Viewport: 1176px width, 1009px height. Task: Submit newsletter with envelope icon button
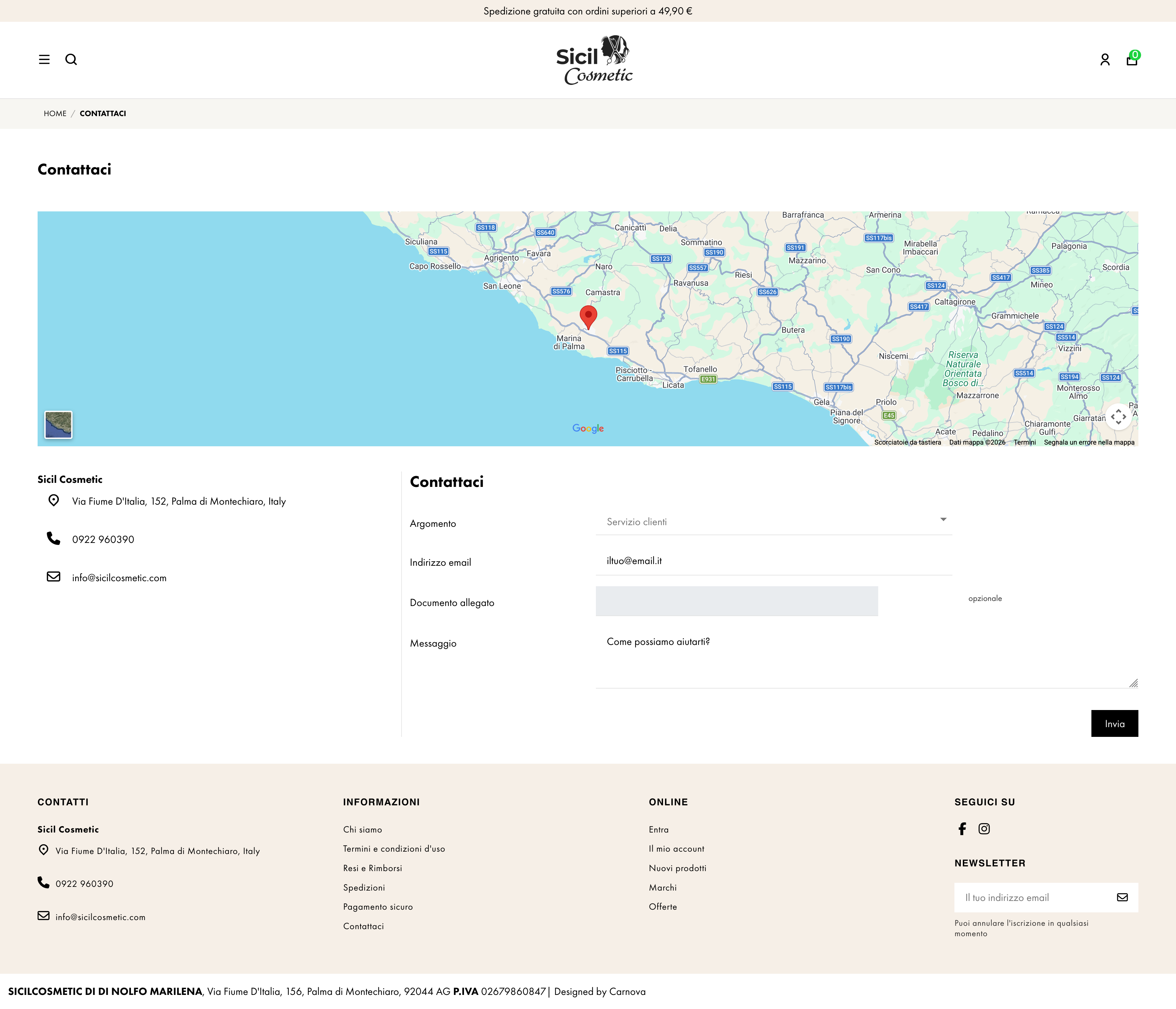1122,897
